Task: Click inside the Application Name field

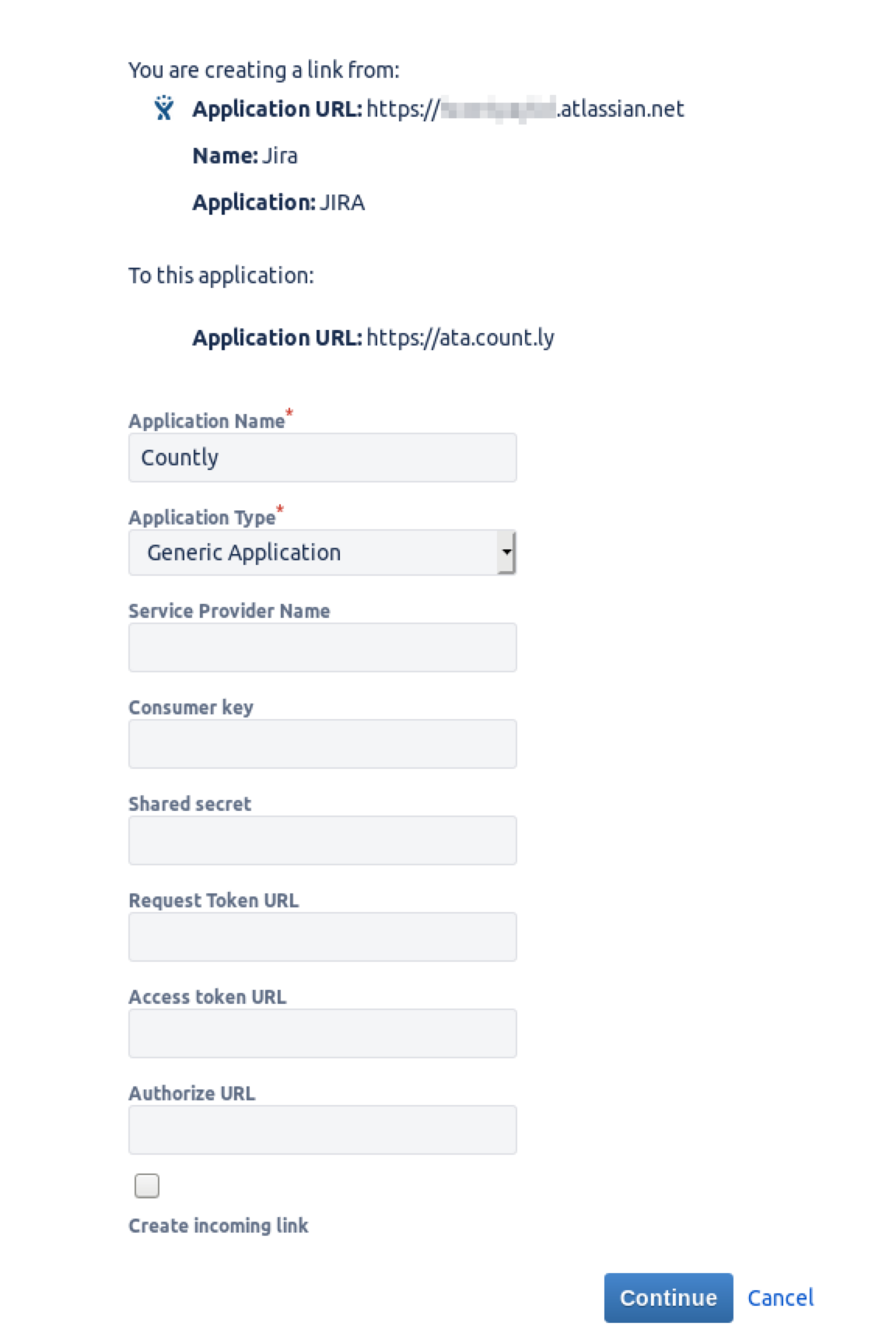Action: tap(322, 458)
